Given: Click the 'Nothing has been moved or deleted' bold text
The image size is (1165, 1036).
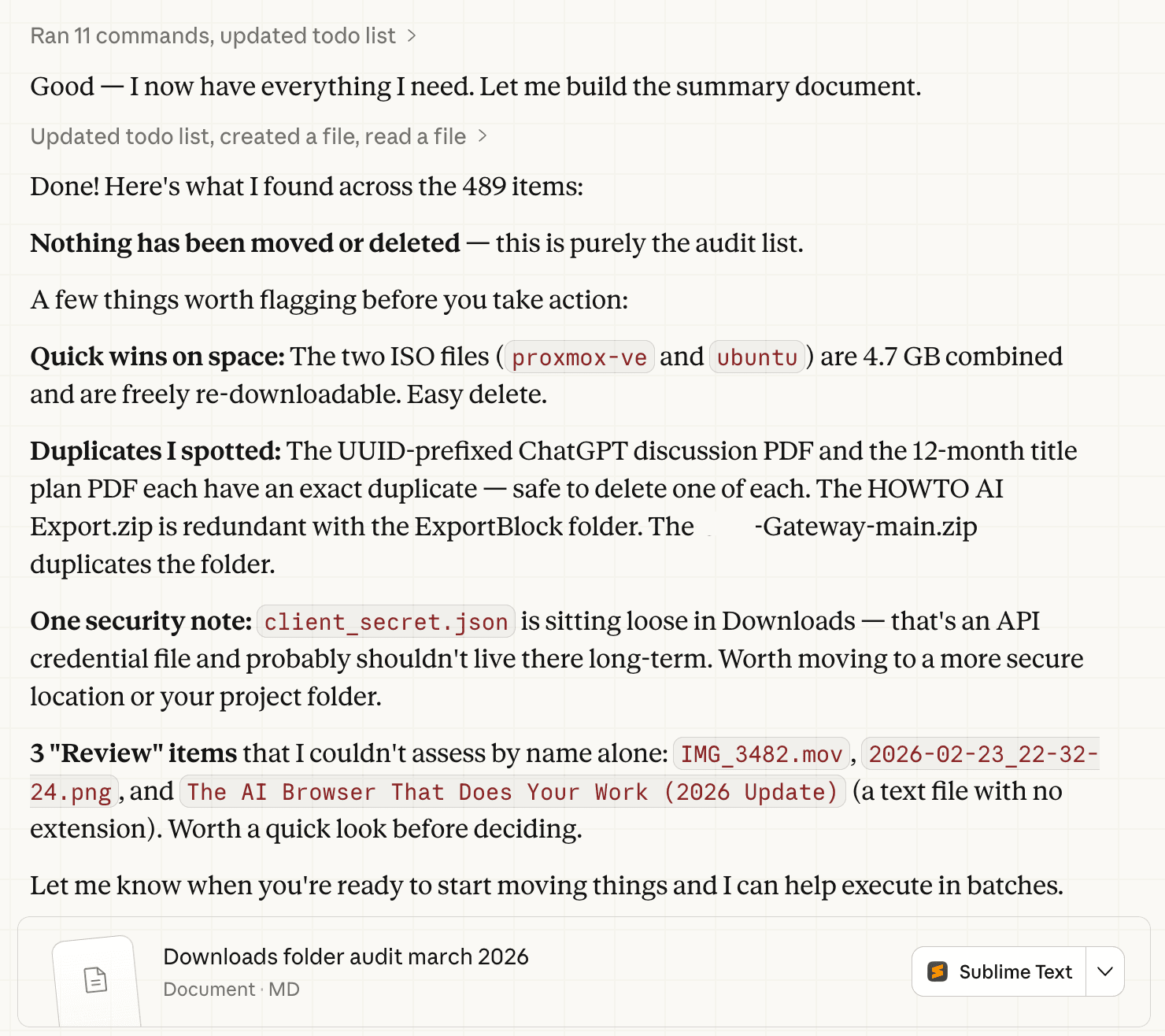Looking at the screenshot, I should pyautogui.click(x=245, y=243).
